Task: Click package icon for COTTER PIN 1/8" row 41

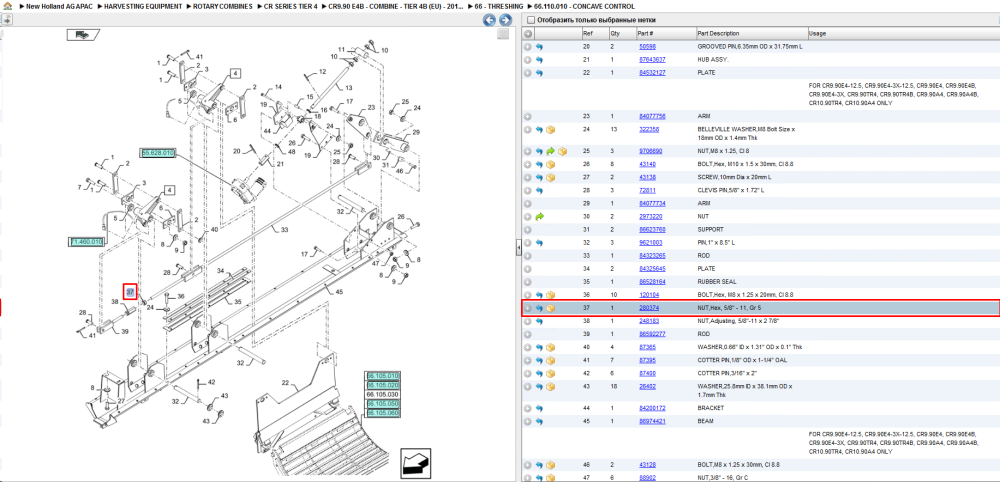Action: pos(550,360)
